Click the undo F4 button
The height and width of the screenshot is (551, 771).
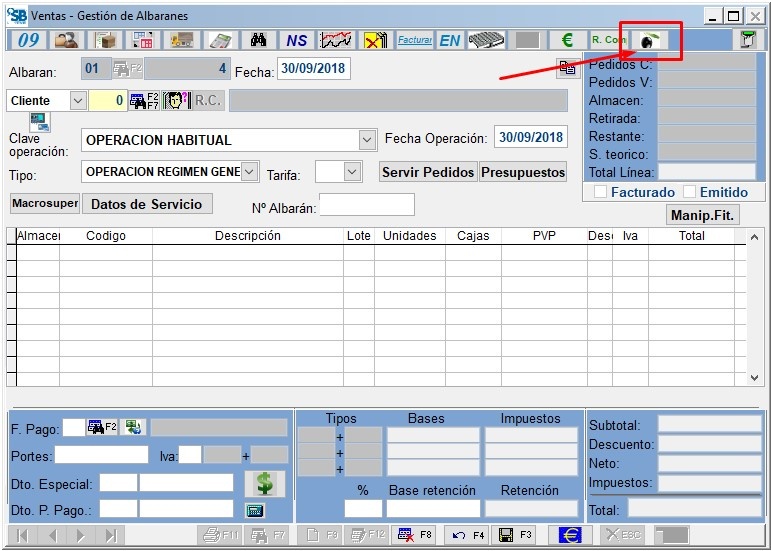pyautogui.click(x=465, y=535)
